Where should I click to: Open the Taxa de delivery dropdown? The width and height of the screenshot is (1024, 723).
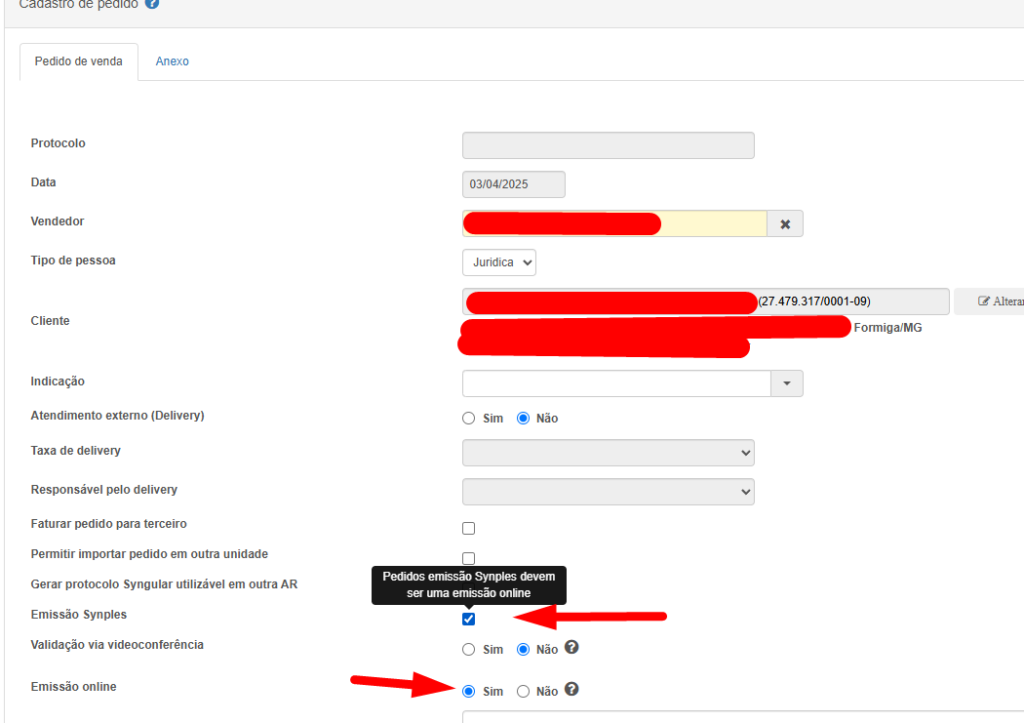pyautogui.click(x=608, y=453)
